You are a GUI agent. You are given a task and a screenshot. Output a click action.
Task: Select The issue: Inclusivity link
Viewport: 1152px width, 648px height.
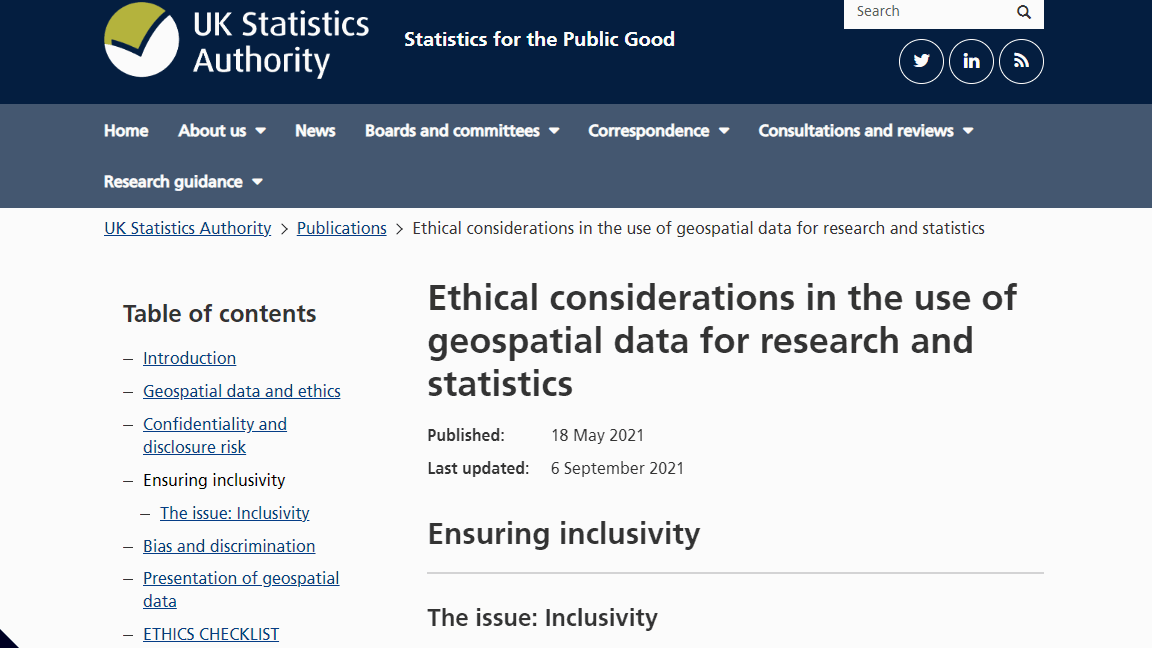[x=234, y=513]
